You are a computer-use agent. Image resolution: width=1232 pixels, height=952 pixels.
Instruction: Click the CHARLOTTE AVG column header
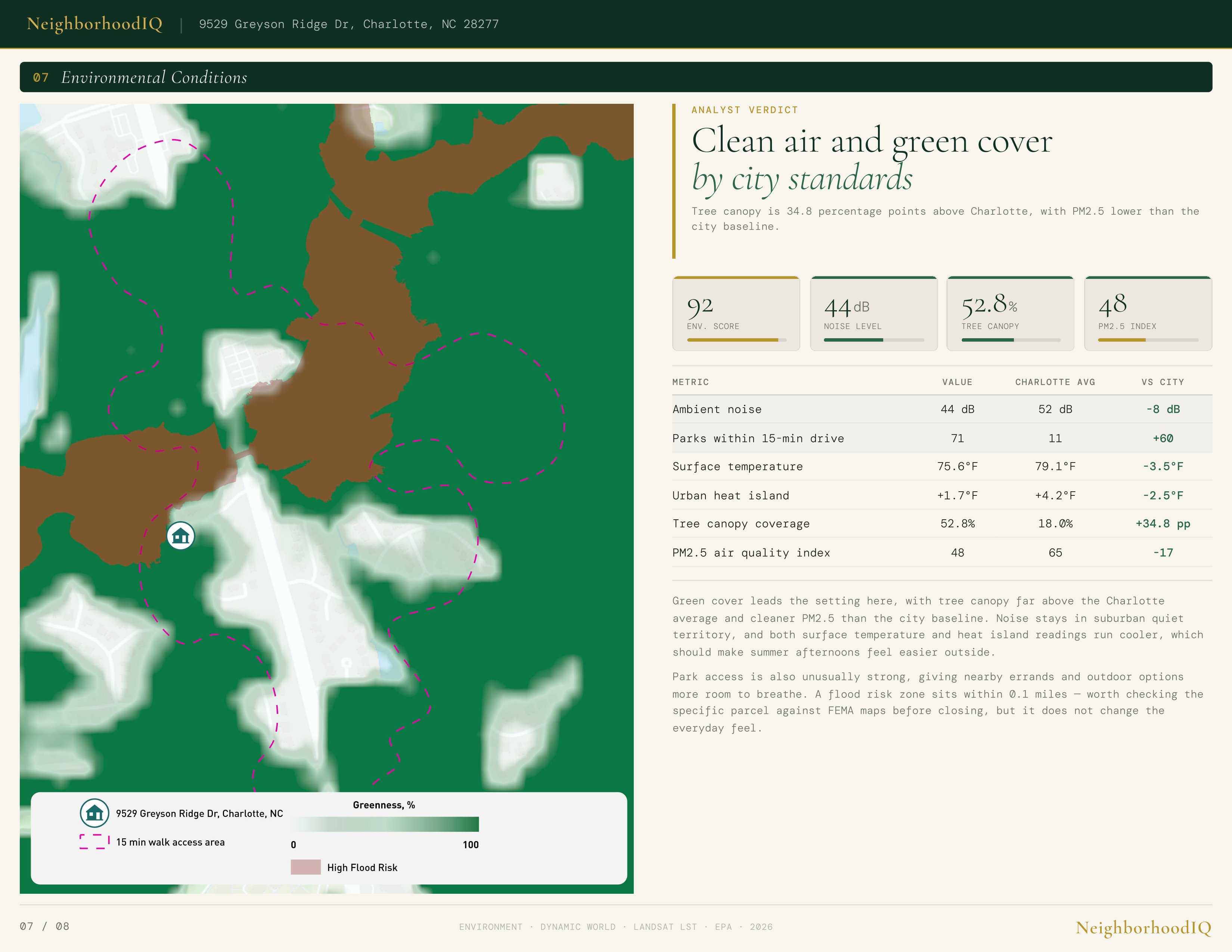1055,382
